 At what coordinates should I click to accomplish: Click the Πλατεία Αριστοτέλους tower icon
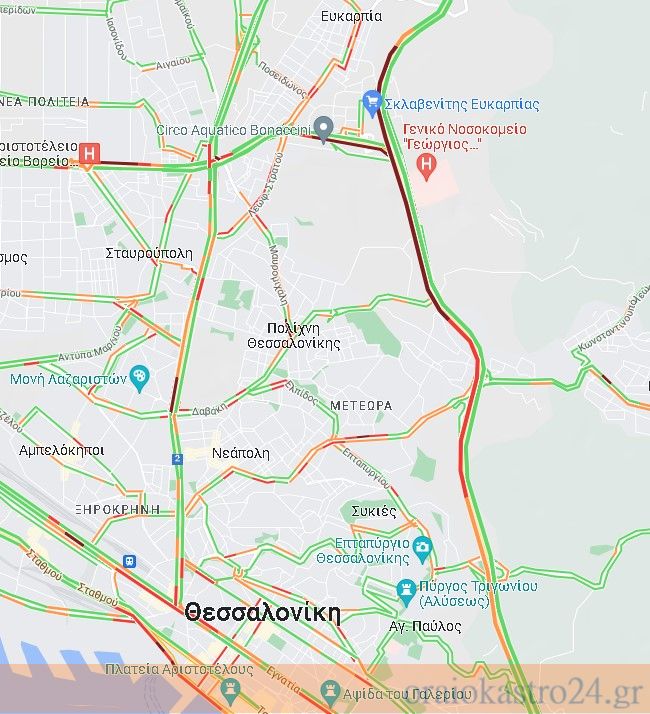(230, 691)
